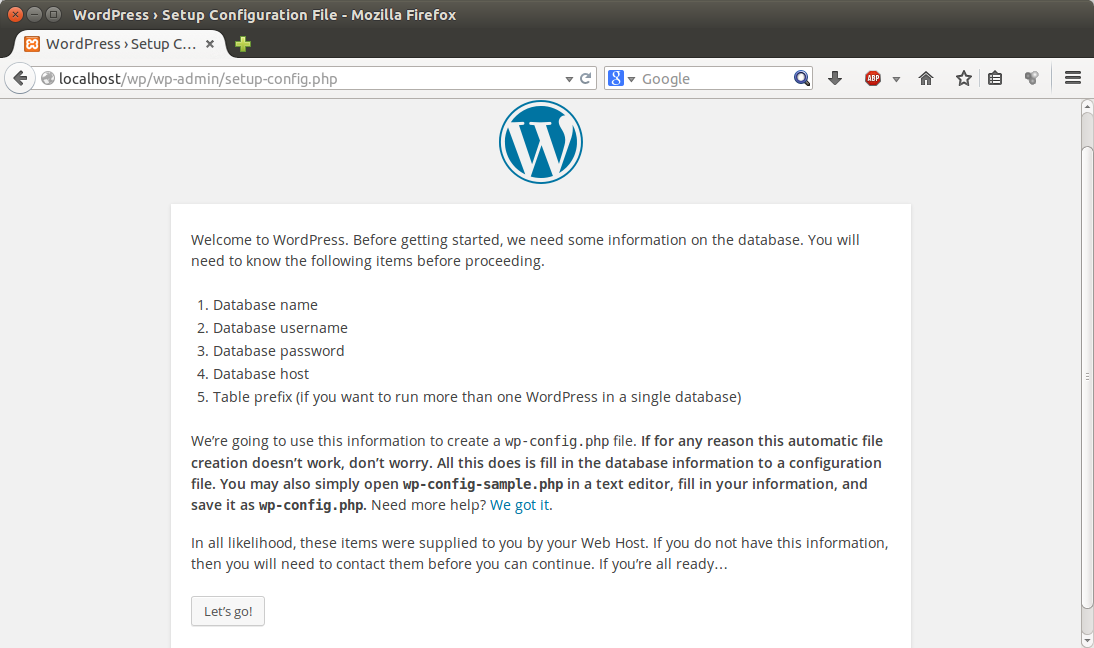Click the vertical page scrollbar
Image resolution: width=1094 pixels, height=648 pixels.
click(x=1087, y=375)
